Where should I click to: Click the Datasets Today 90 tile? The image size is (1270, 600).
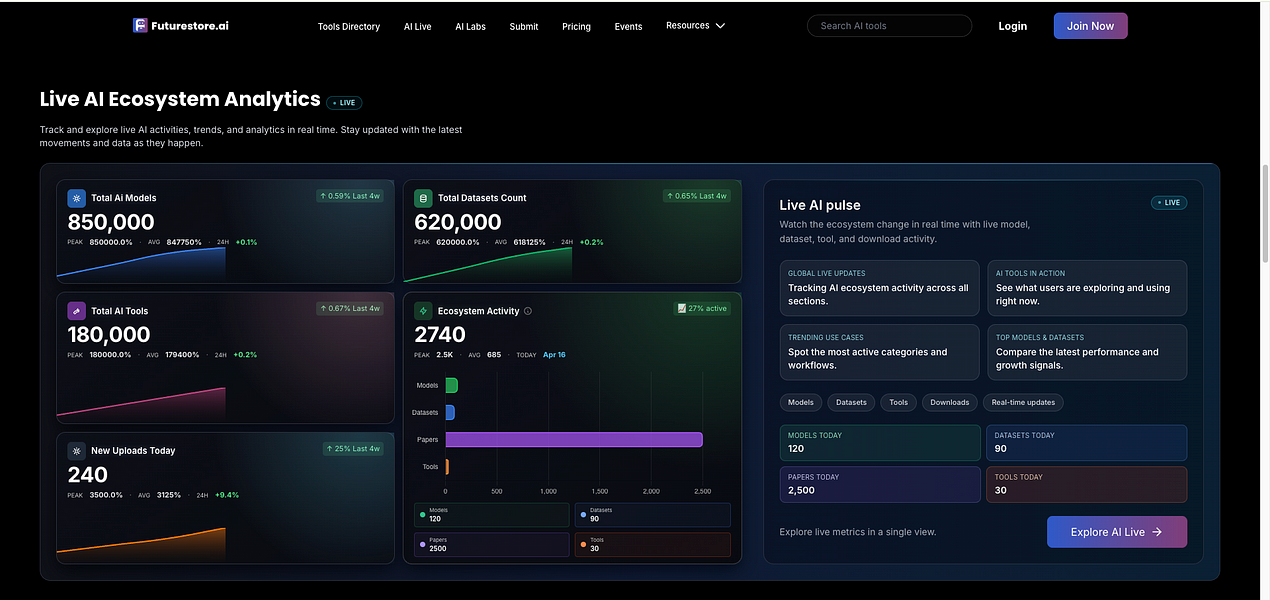coord(1087,443)
